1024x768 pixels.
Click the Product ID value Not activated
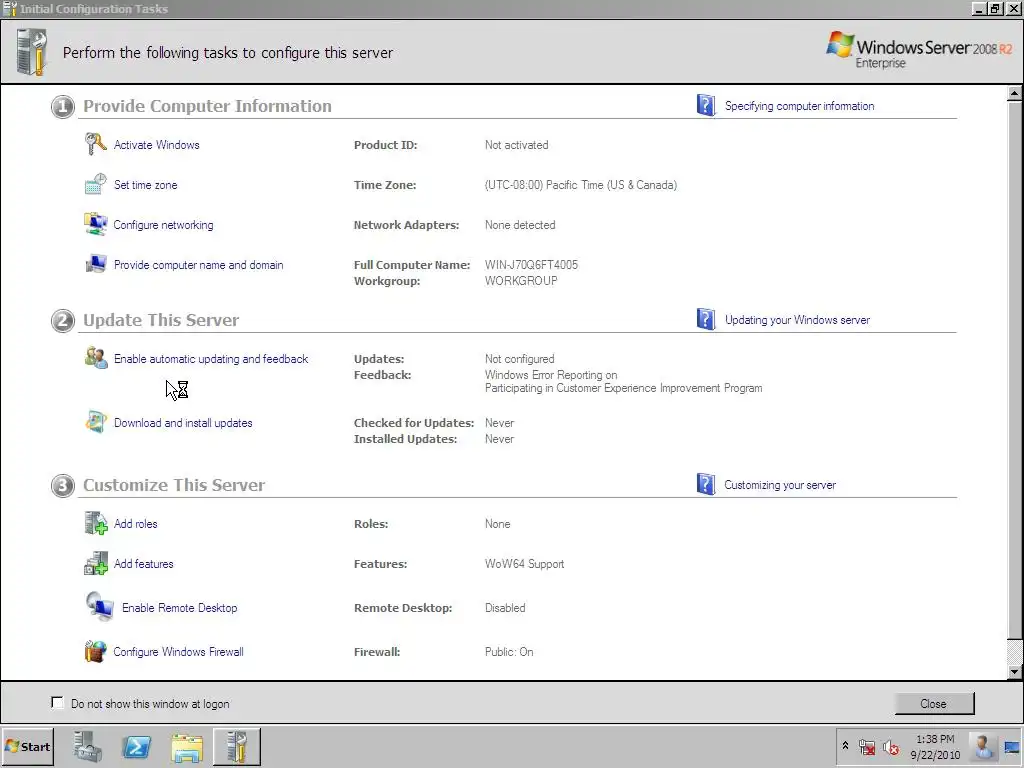pyautogui.click(x=517, y=145)
